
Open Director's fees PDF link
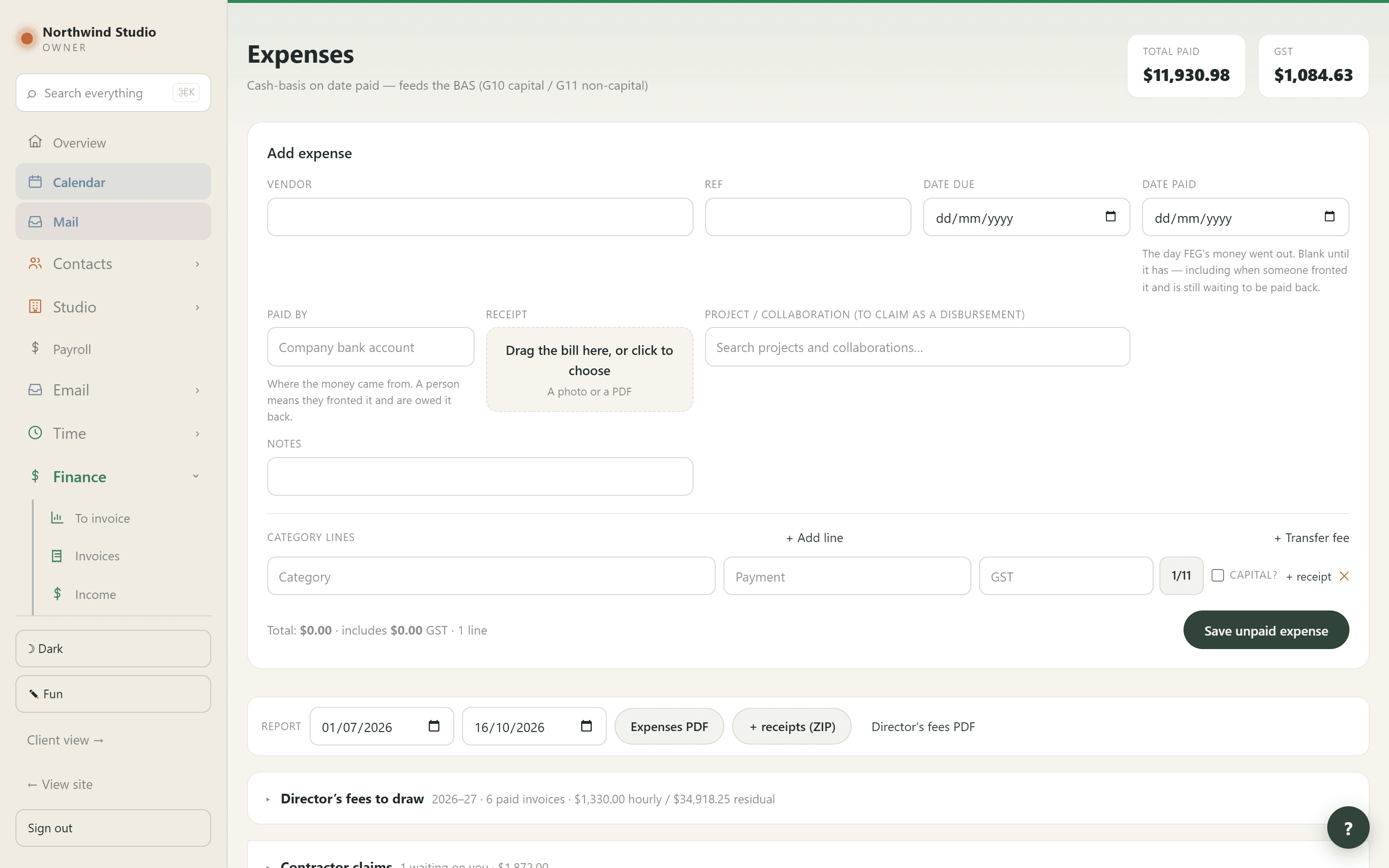[923, 726]
